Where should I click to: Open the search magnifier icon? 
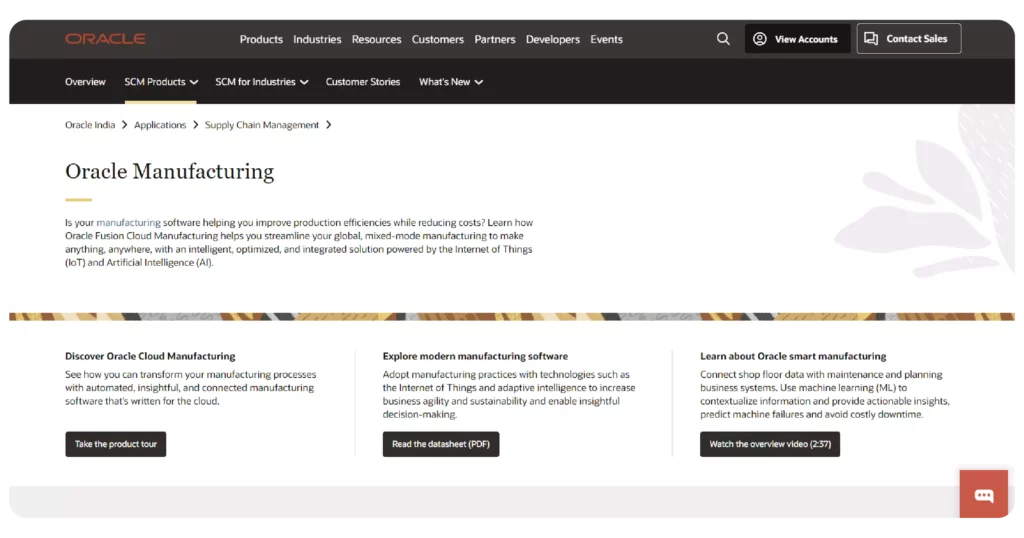[x=723, y=39]
